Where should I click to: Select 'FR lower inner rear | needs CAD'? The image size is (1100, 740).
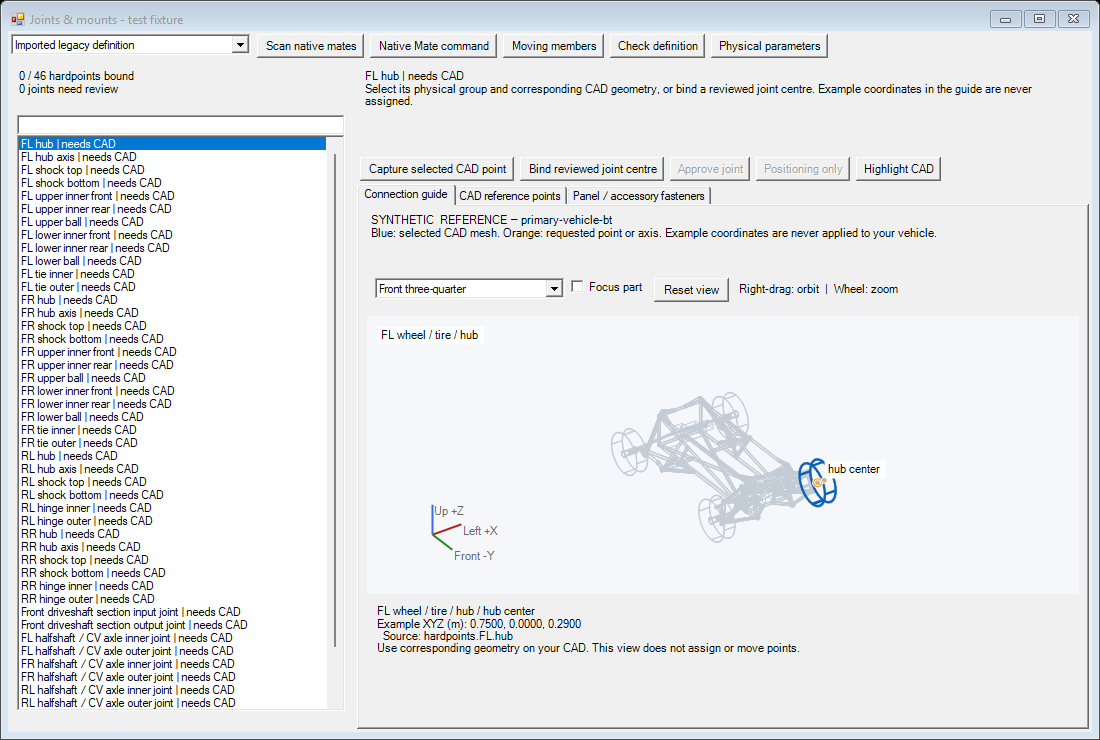(172, 404)
